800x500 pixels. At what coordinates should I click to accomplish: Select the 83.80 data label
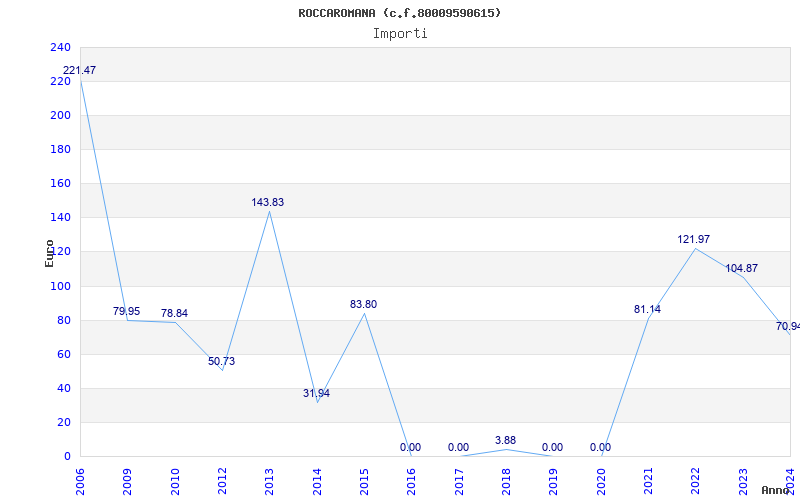[363, 305]
